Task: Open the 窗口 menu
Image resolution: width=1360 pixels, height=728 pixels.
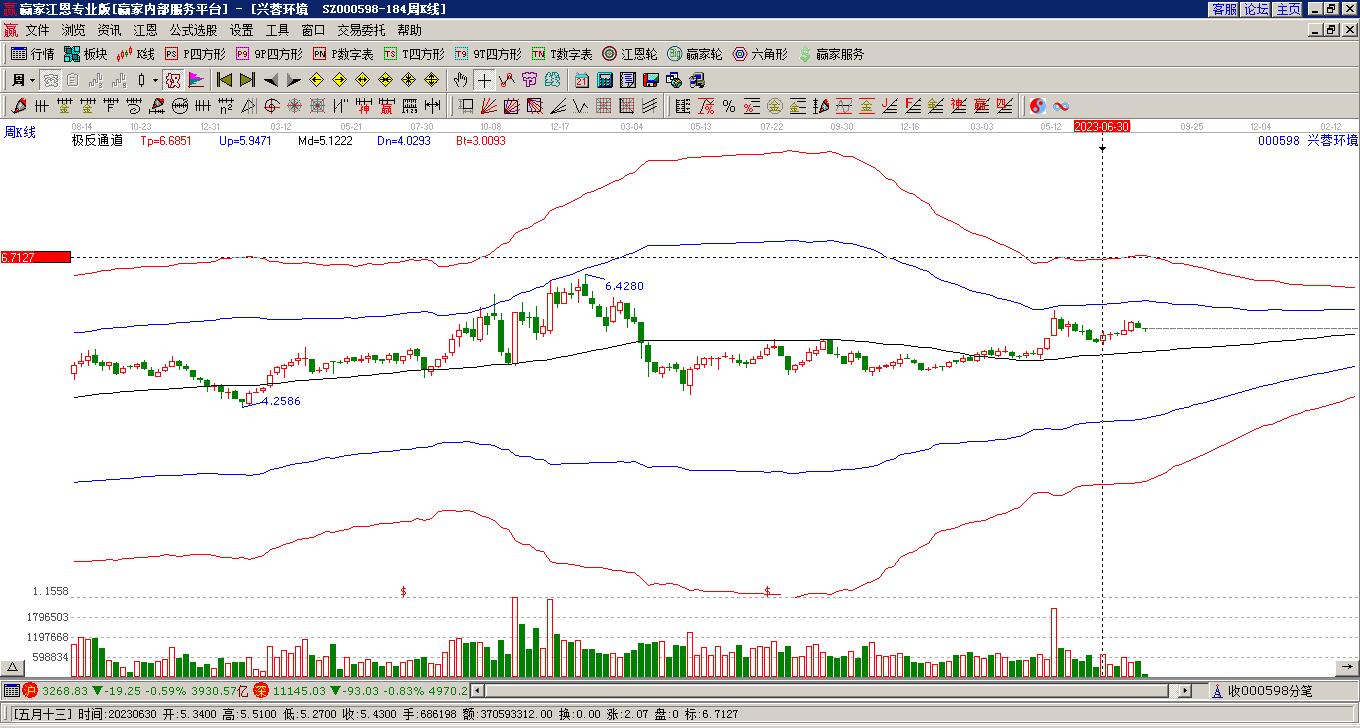Action: (313, 31)
